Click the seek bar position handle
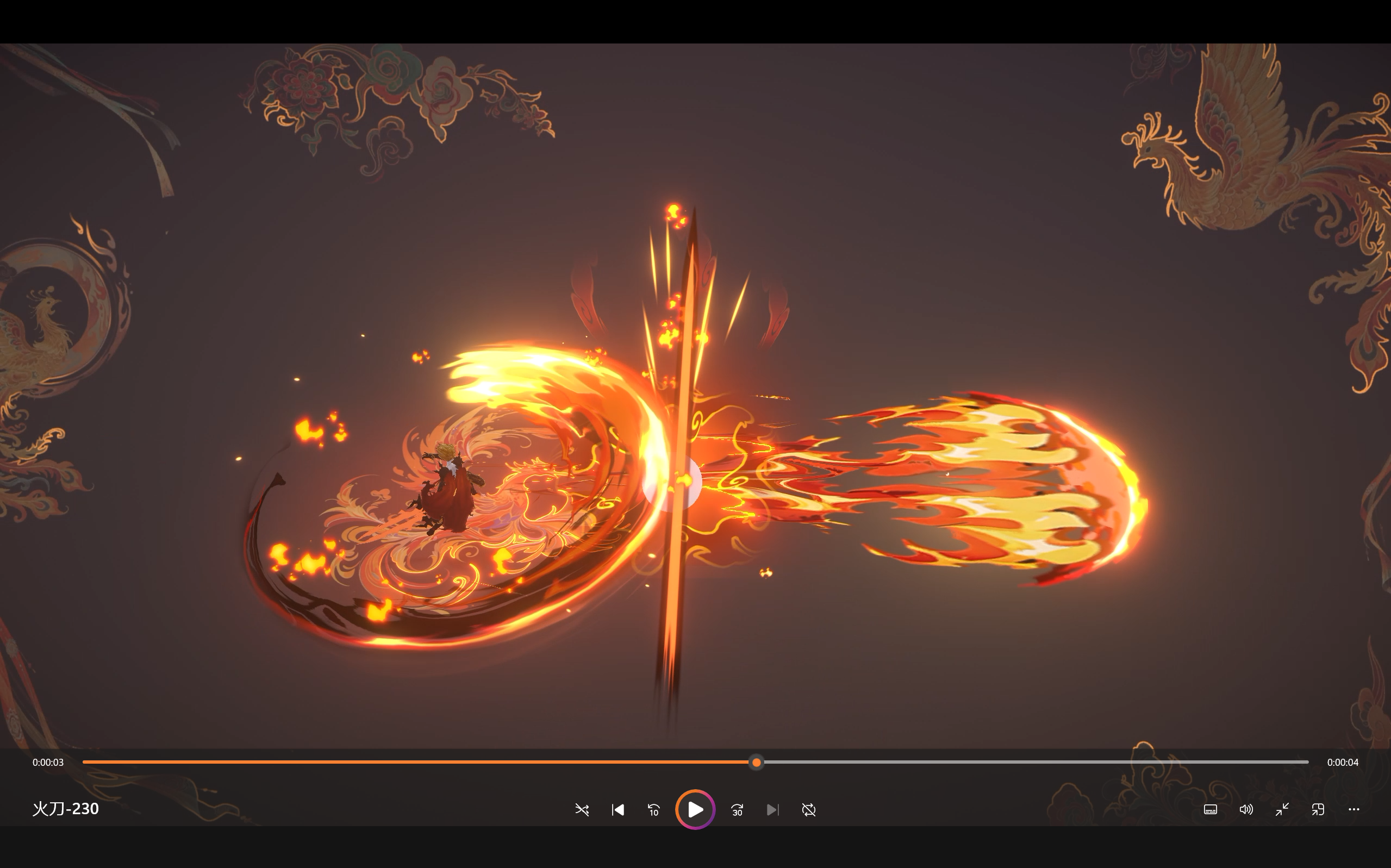The height and width of the screenshot is (868, 1391). click(756, 763)
